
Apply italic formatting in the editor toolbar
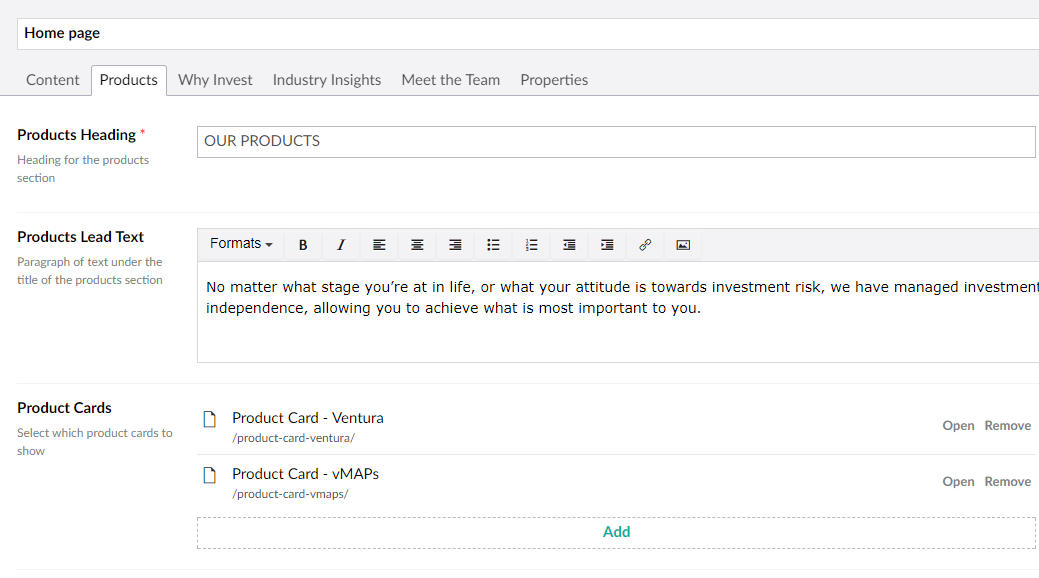click(341, 245)
